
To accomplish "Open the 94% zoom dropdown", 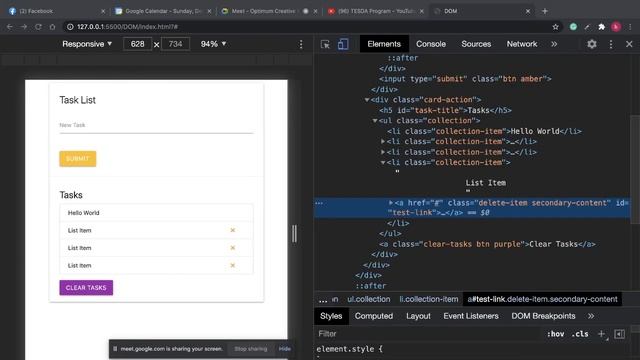I will (x=213, y=44).
